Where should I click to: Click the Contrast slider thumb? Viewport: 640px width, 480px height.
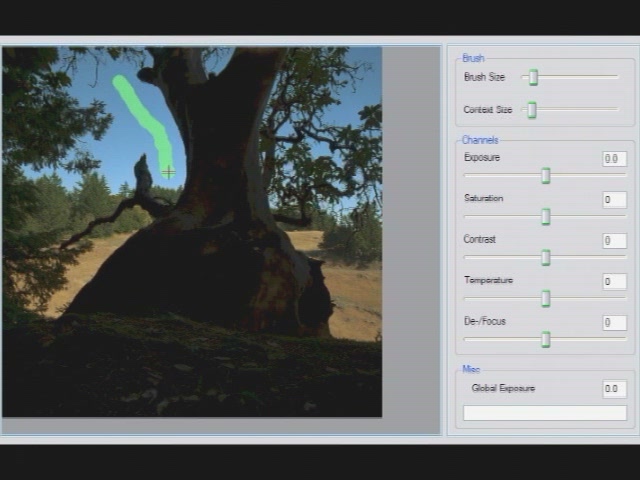click(x=546, y=258)
